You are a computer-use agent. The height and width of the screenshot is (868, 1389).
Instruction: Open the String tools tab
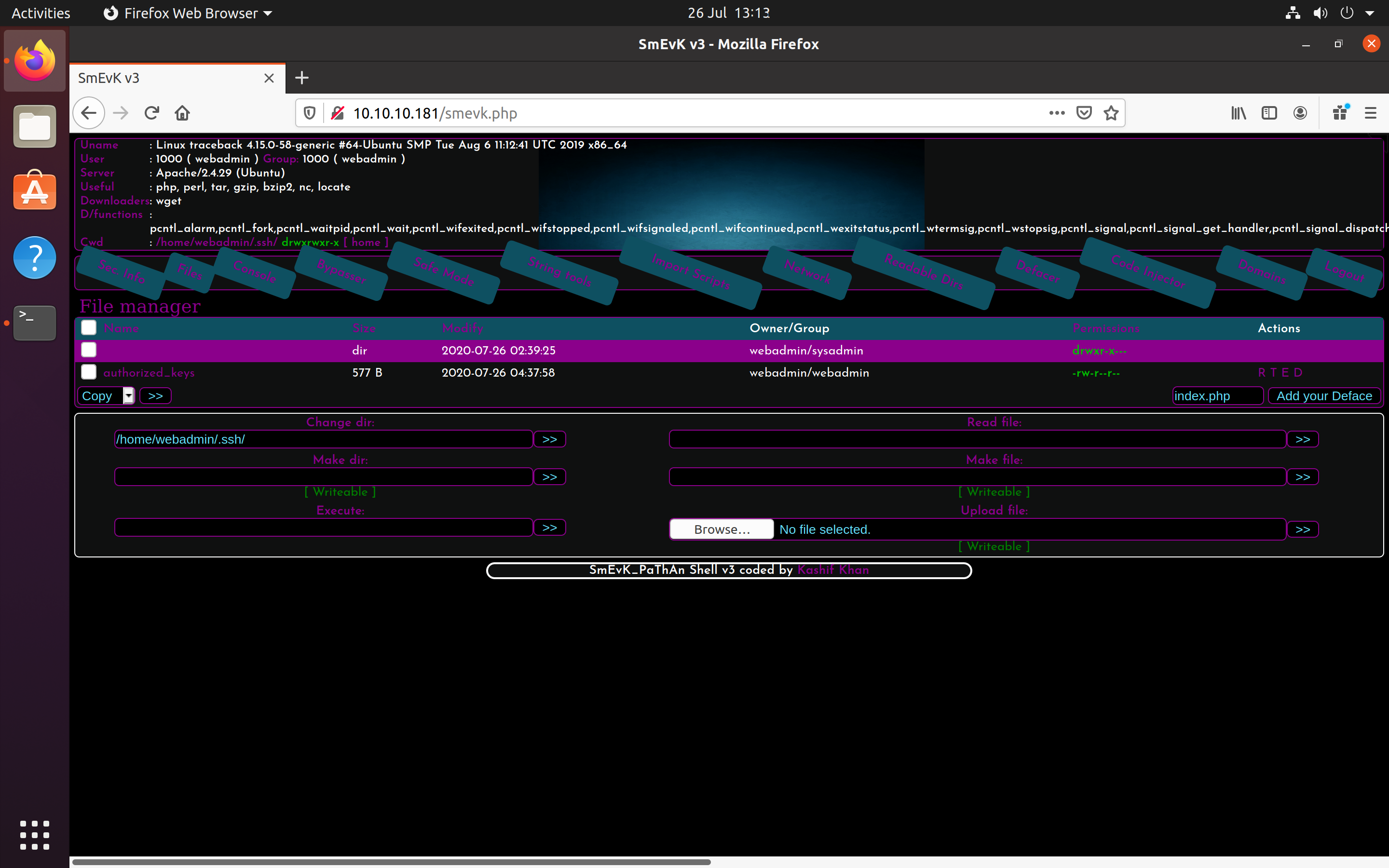(559, 271)
